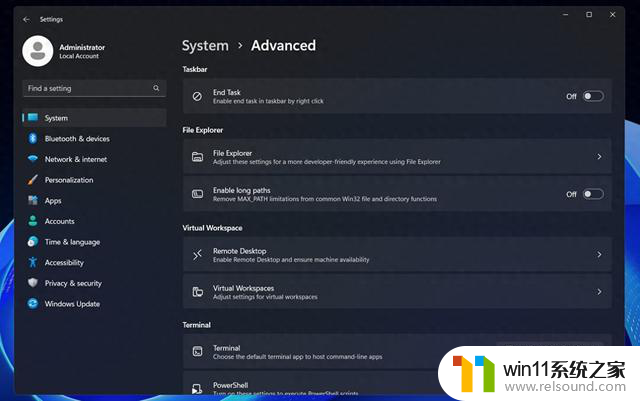Click the Accessibility figure icon
640x401 pixels.
(x=33, y=262)
